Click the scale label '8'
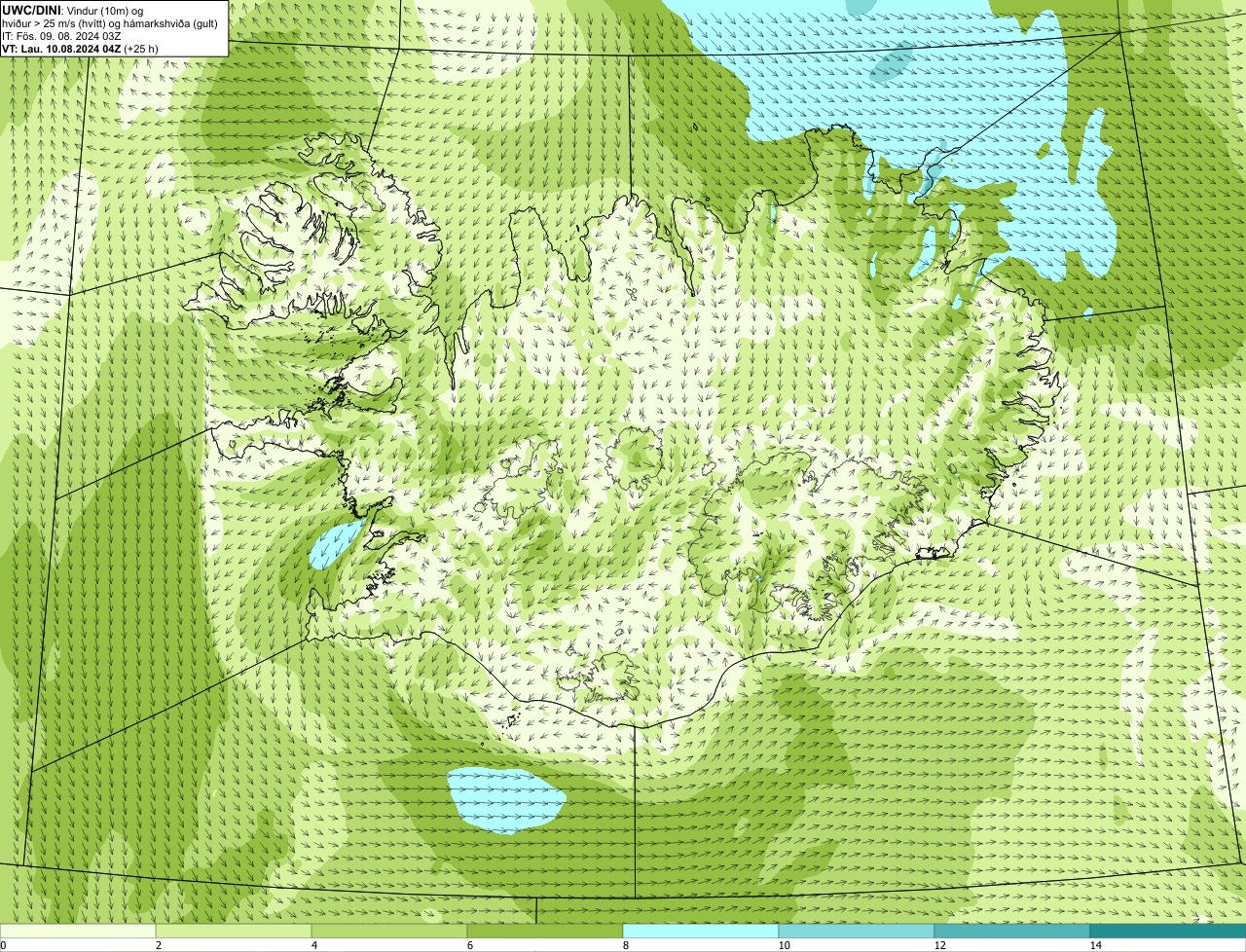 [625, 945]
